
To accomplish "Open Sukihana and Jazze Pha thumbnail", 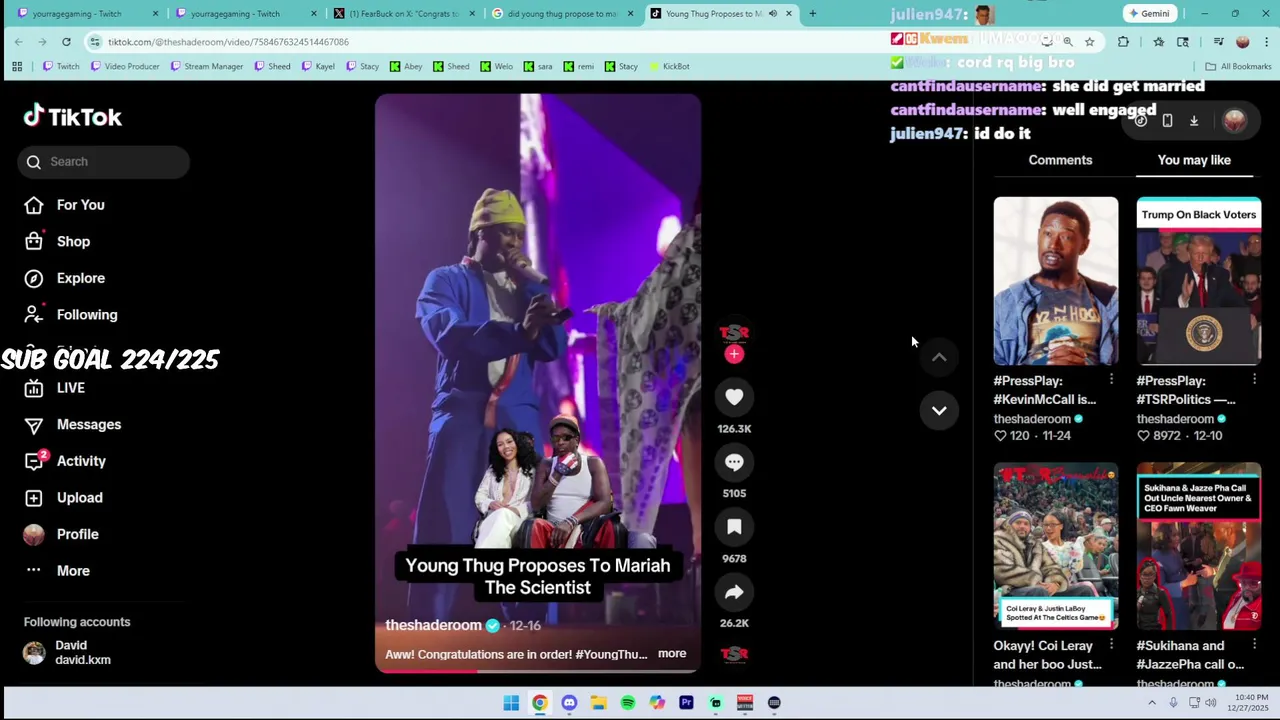I will click(x=1199, y=546).
